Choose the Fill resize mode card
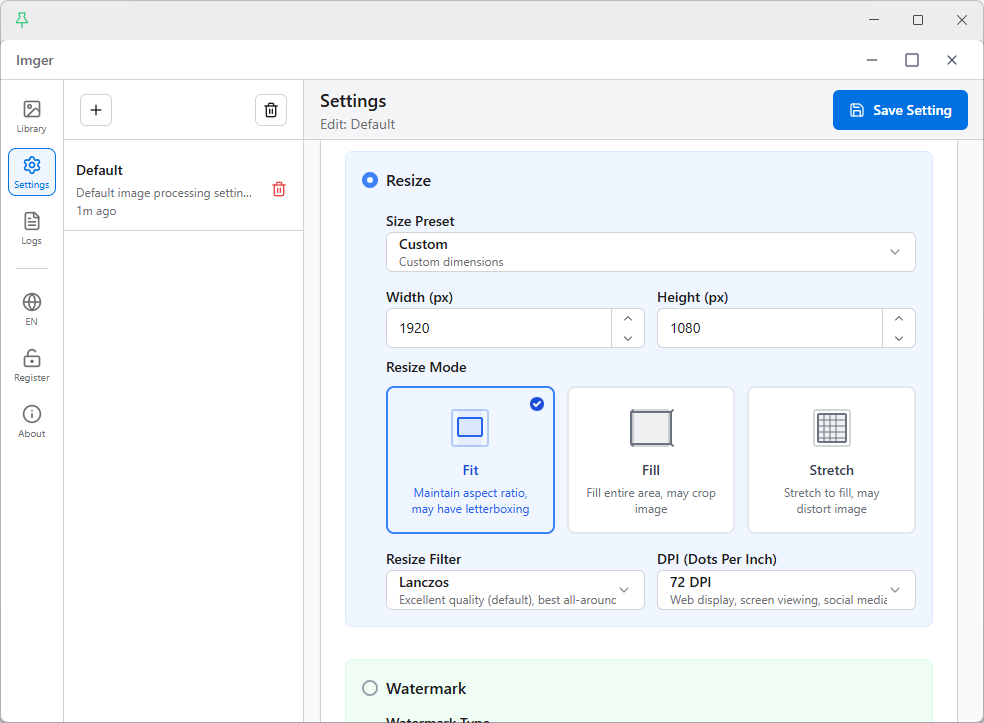The width and height of the screenshot is (984, 723). point(651,460)
